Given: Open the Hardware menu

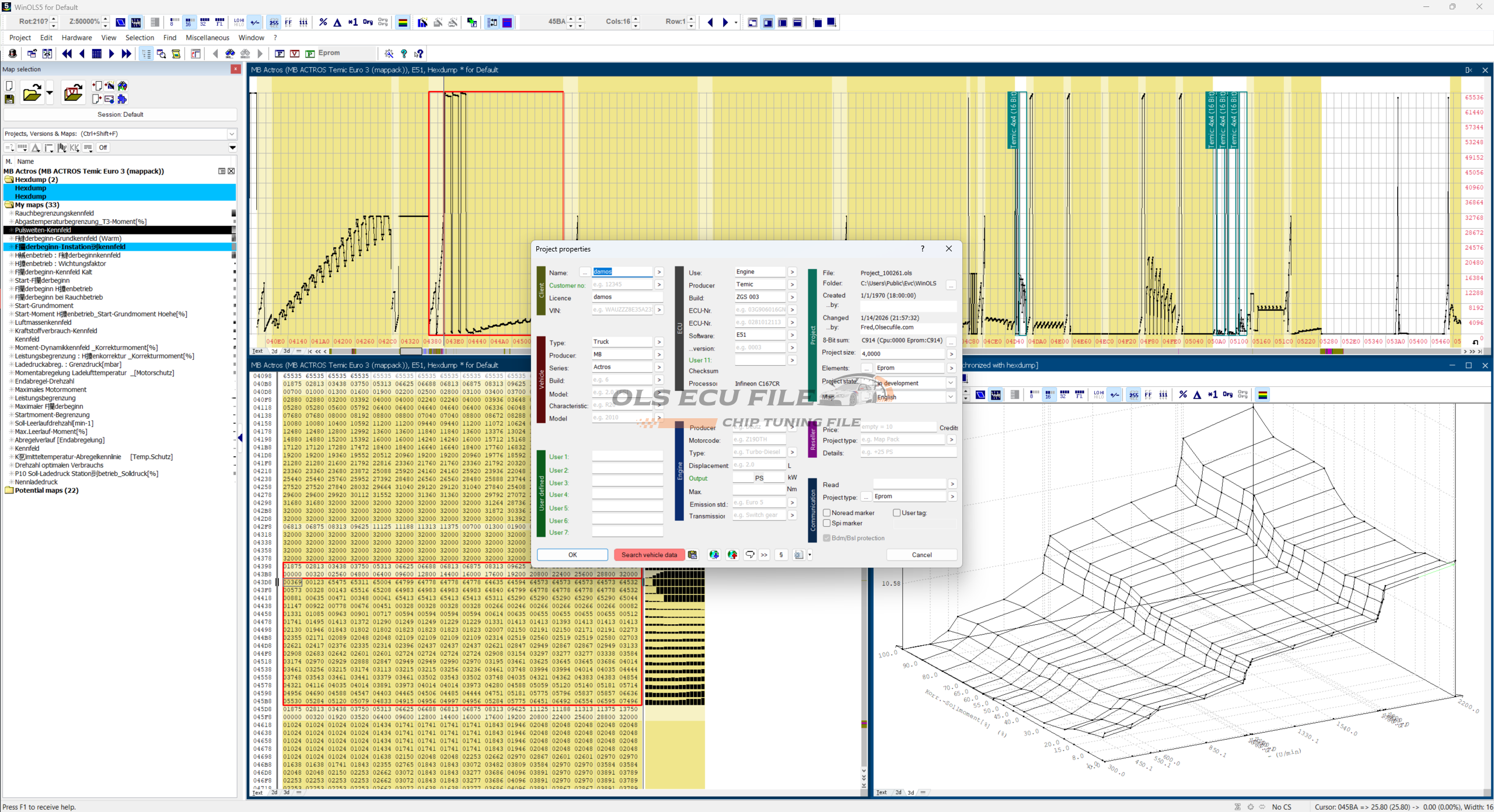Looking at the screenshot, I should point(76,38).
